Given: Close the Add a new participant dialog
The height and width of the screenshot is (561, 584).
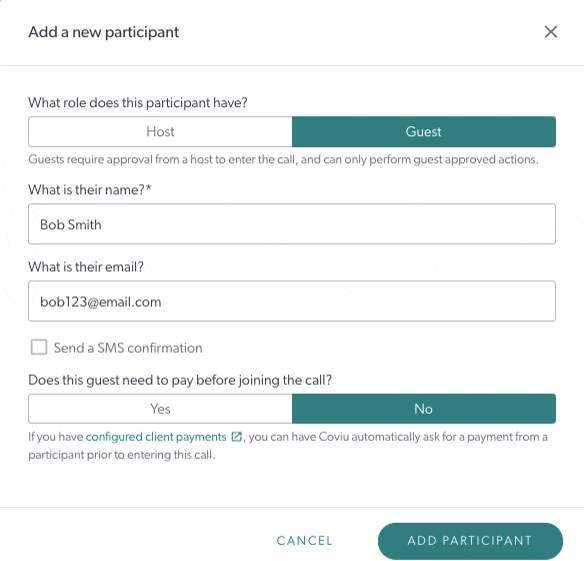Looking at the screenshot, I should [x=550, y=32].
